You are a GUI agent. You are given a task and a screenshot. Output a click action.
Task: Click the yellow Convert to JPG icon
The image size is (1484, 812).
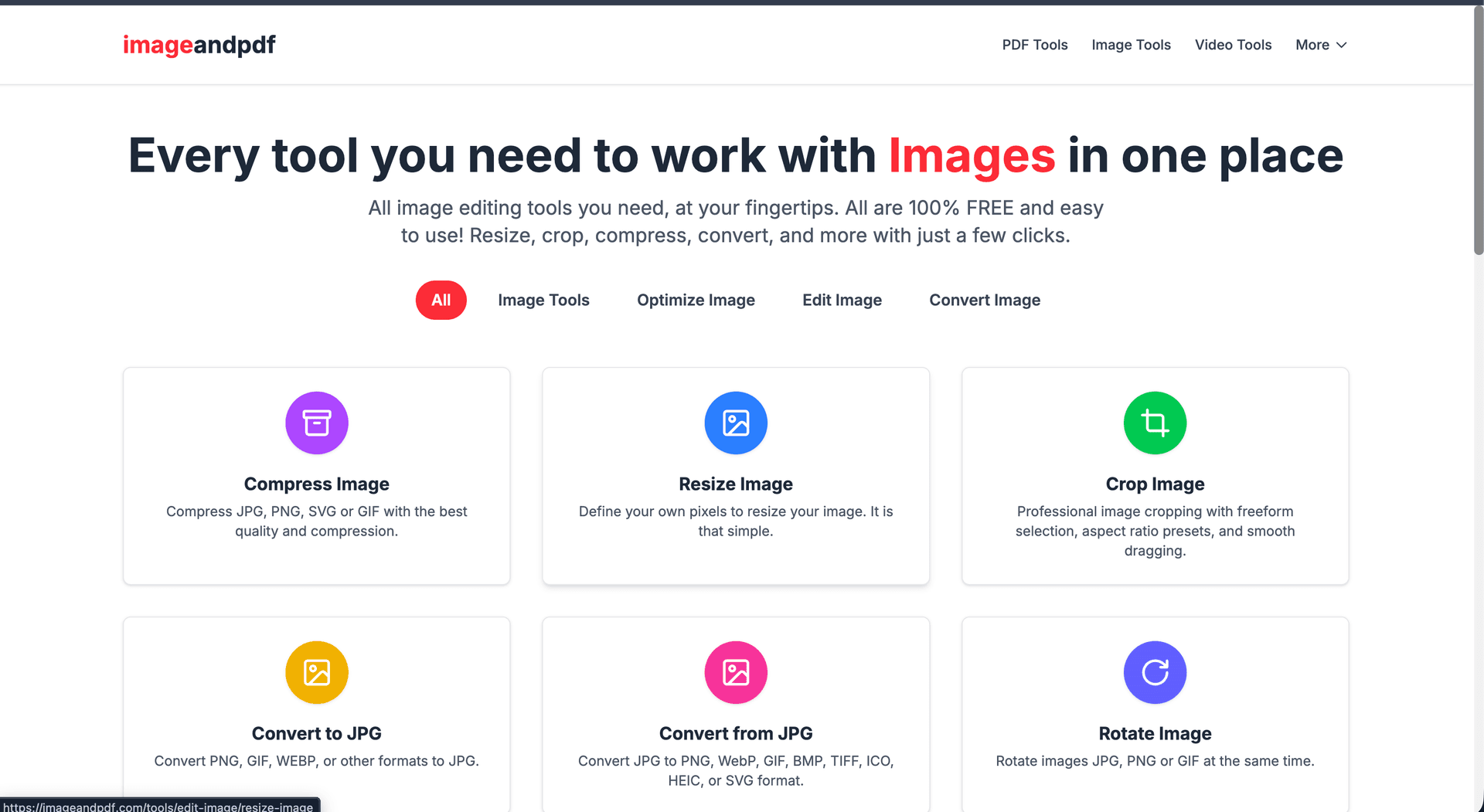[316, 672]
